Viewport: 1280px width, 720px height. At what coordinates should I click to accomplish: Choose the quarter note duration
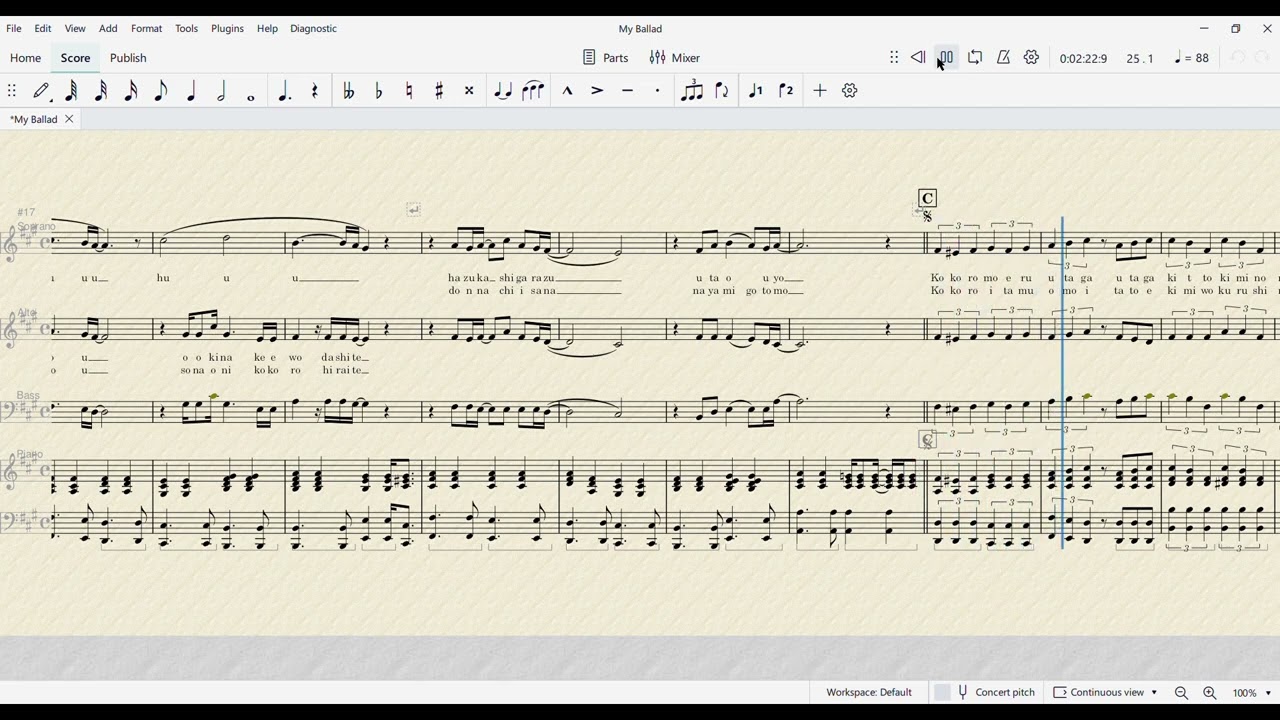(191, 91)
